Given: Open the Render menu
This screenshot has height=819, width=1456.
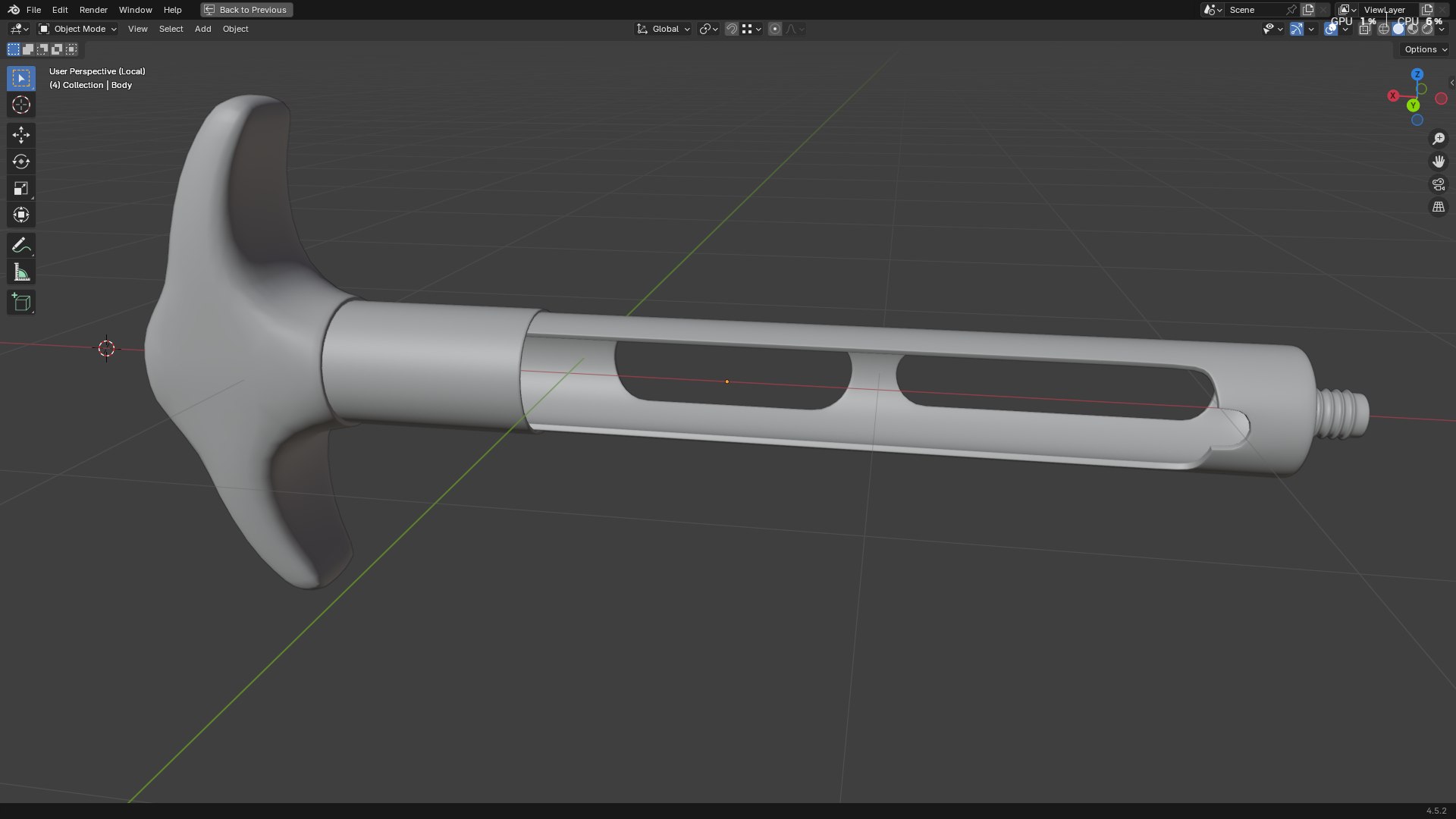Looking at the screenshot, I should 93,10.
